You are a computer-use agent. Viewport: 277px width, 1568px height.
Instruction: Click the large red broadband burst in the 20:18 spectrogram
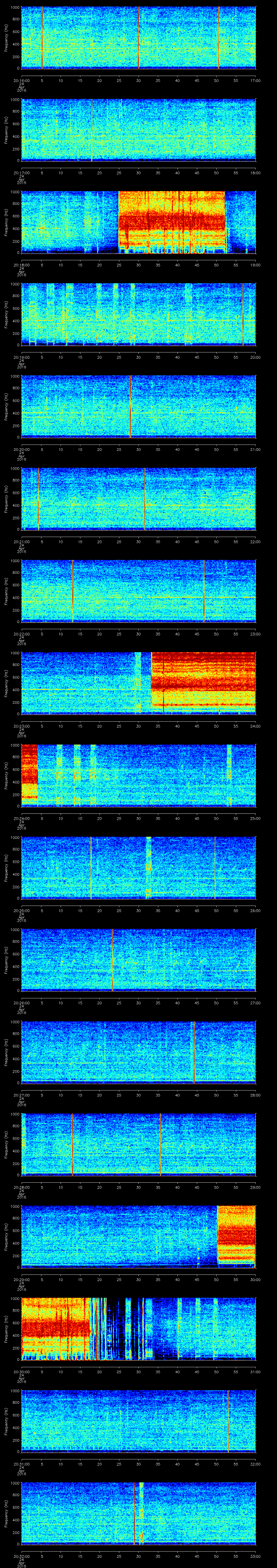tap(172, 222)
